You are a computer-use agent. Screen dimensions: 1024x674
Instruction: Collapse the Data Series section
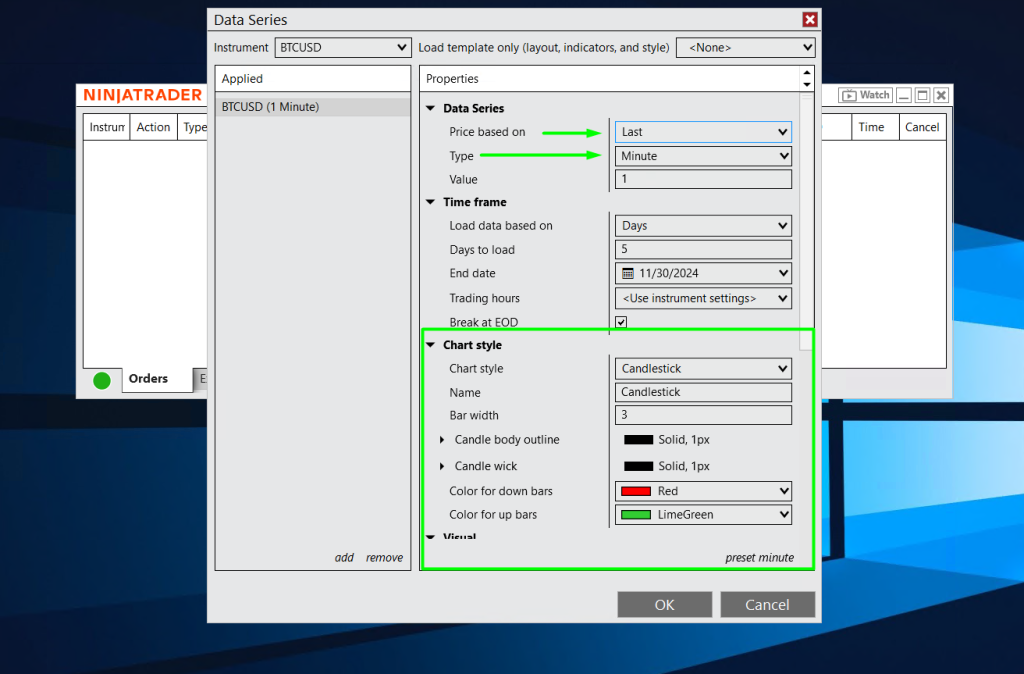431,108
